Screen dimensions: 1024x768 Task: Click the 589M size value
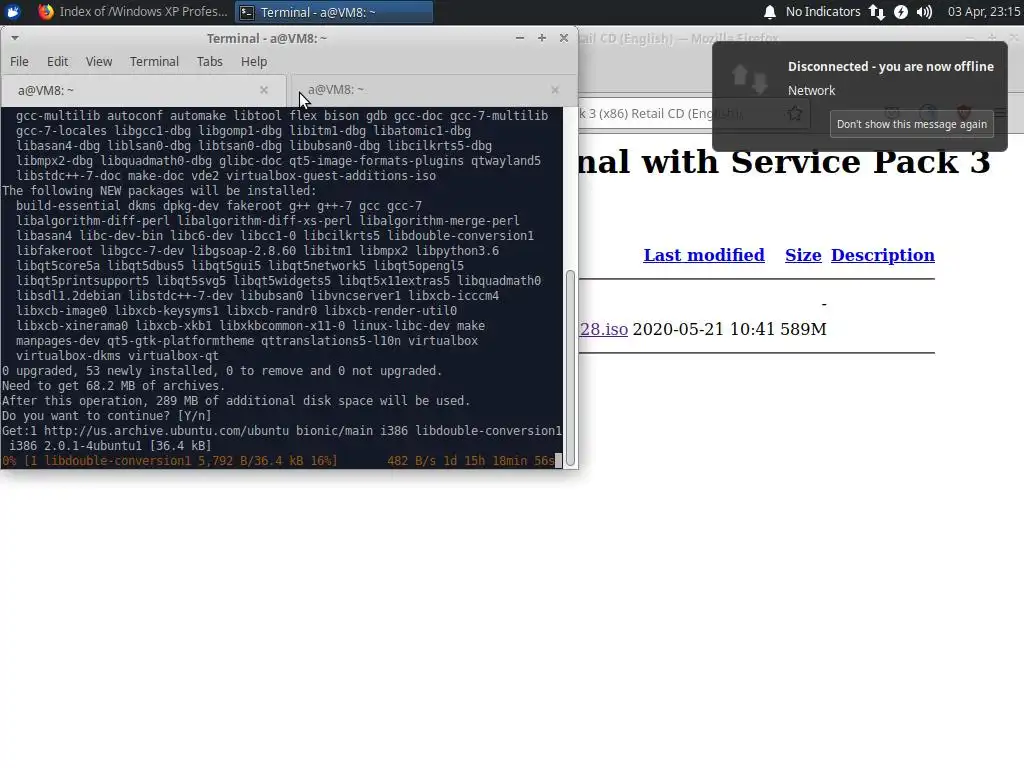tap(803, 329)
